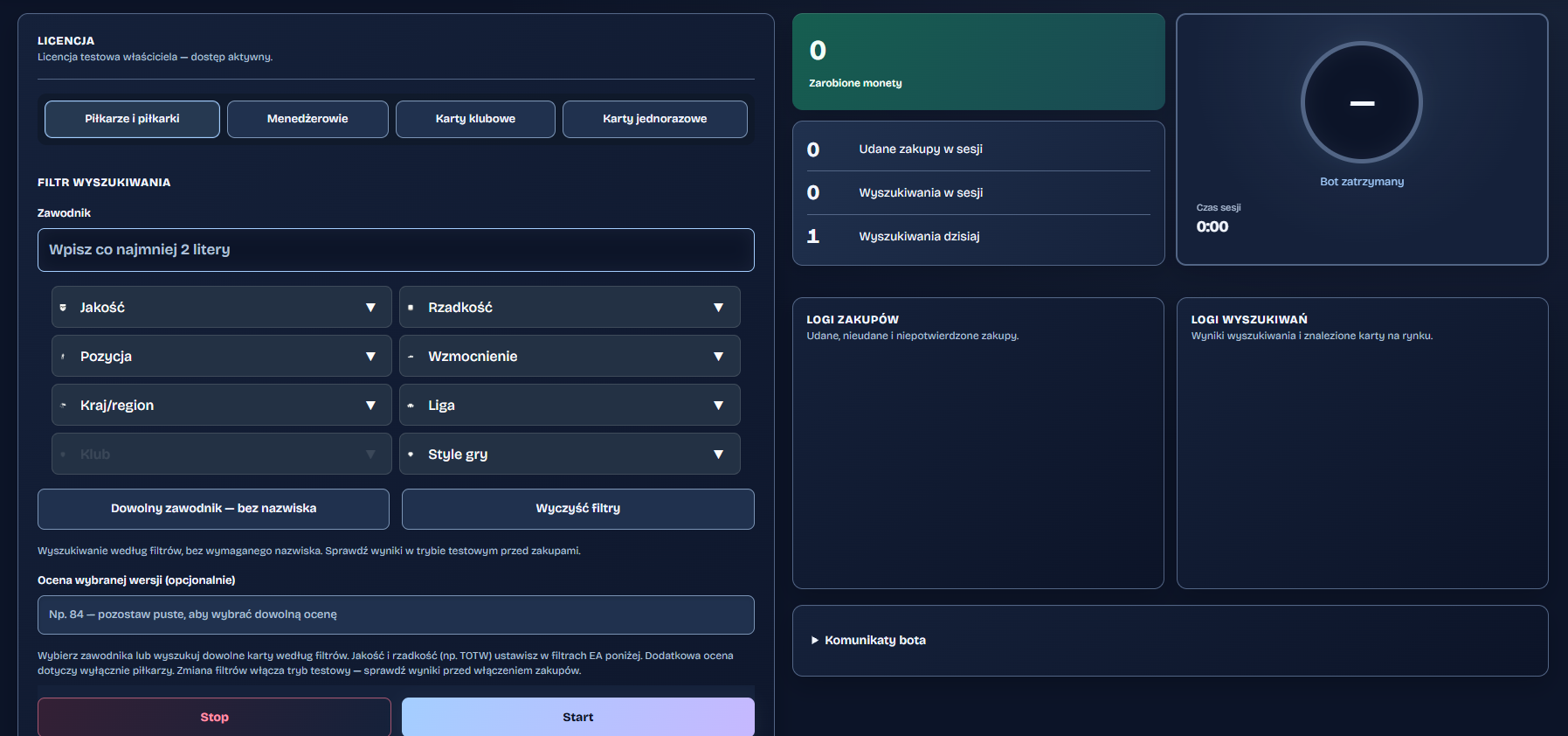Click the Wyczyść filtry button
The image size is (1568, 736).
pos(577,509)
